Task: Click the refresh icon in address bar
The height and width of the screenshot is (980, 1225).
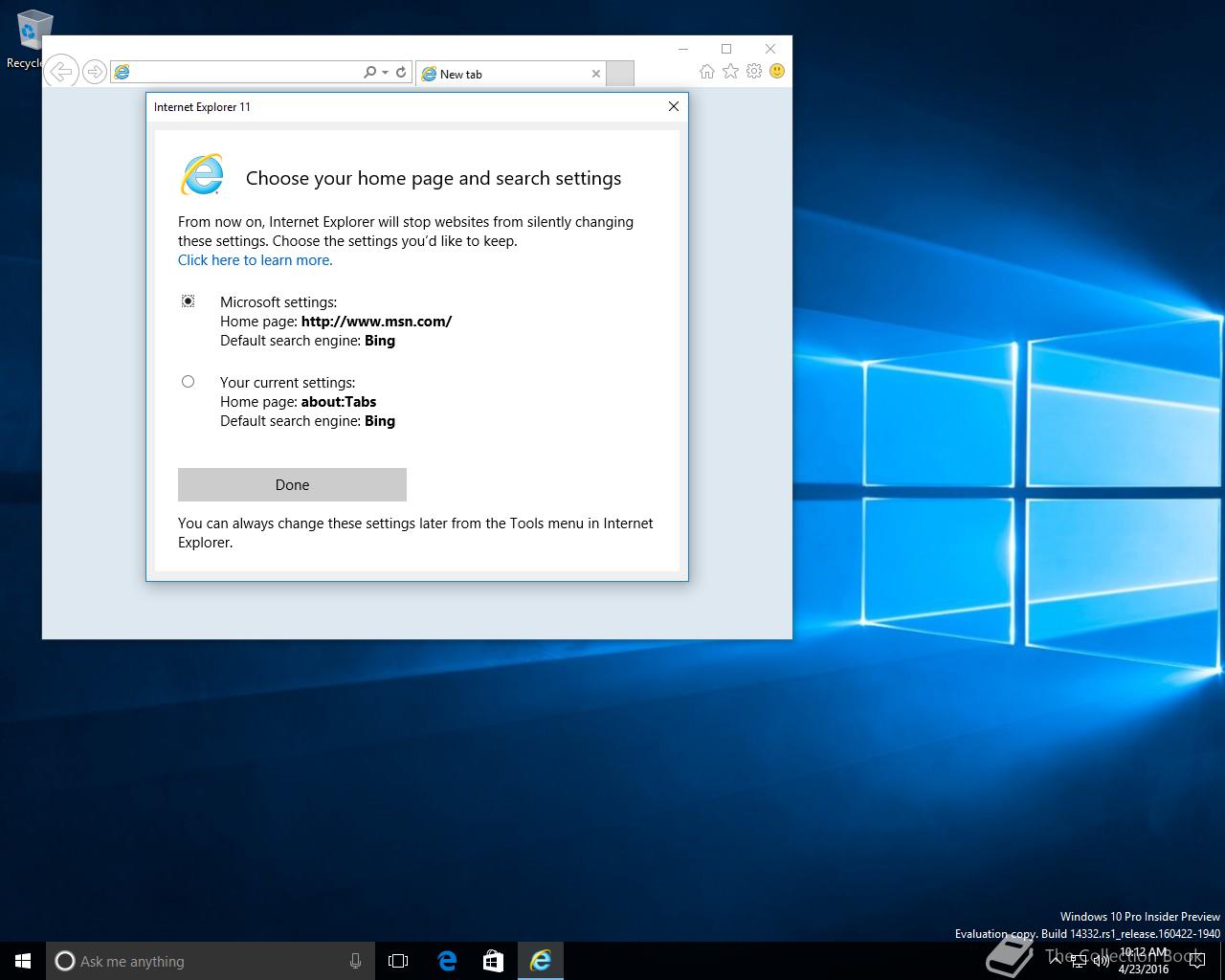Action: 401,72
